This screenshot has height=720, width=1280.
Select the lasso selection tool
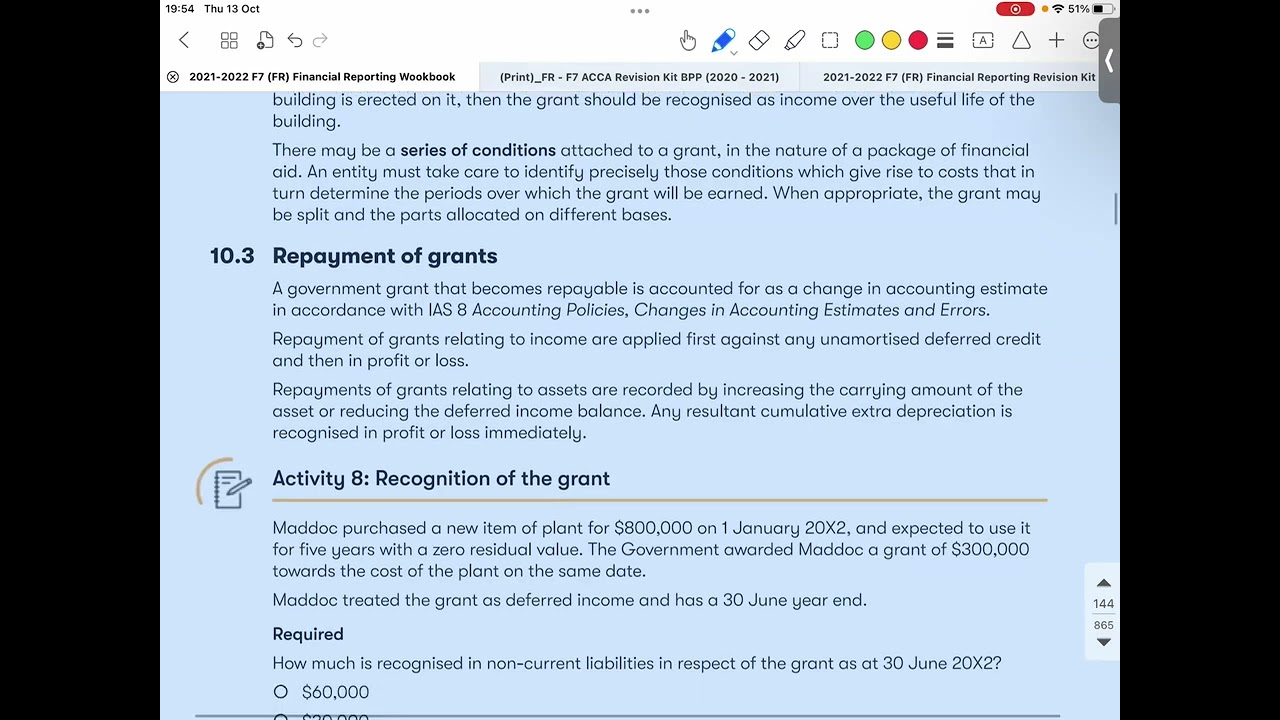[830, 40]
